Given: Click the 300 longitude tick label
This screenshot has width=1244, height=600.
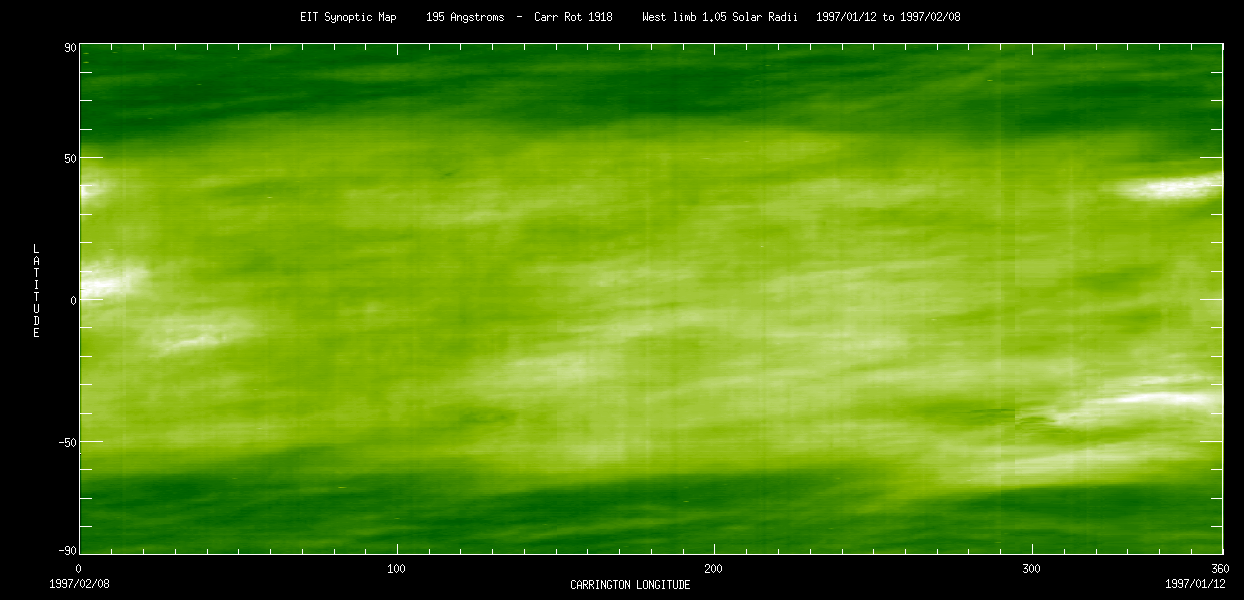Looking at the screenshot, I should (x=1032, y=568).
